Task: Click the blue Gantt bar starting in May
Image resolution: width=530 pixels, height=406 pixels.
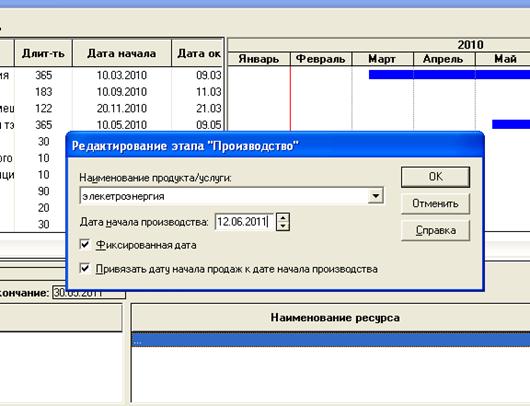Action: coord(511,124)
